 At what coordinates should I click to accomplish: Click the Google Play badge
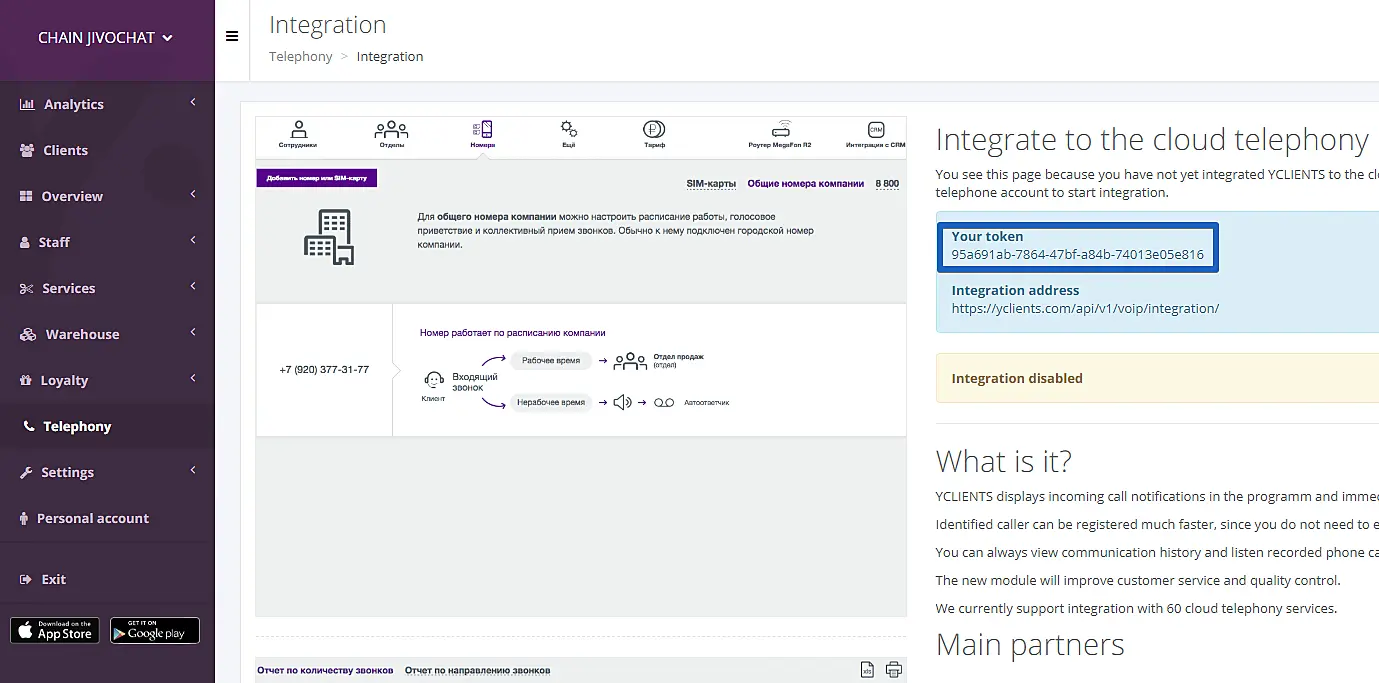click(155, 630)
